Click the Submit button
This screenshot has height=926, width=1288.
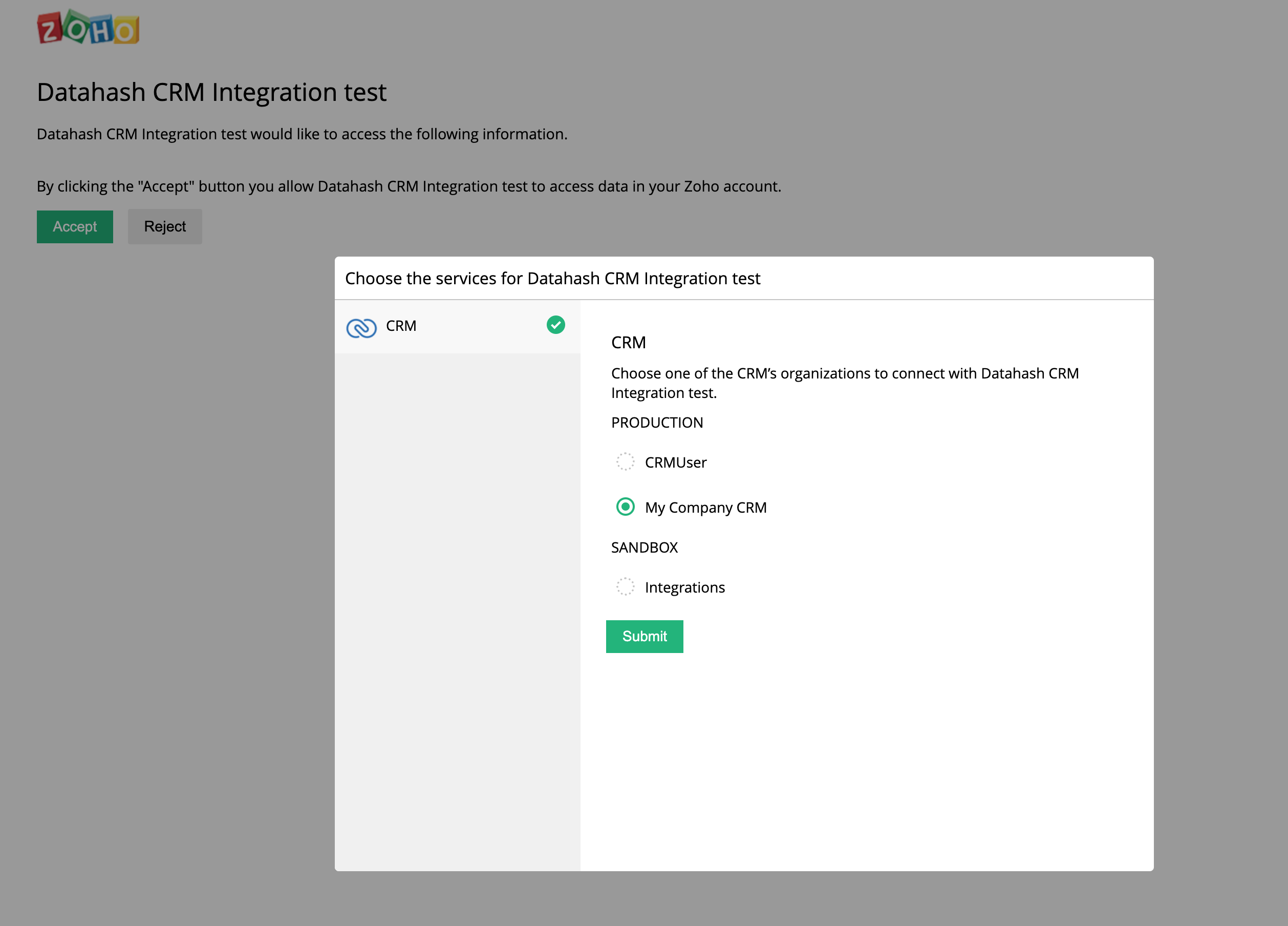[x=645, y=636]
